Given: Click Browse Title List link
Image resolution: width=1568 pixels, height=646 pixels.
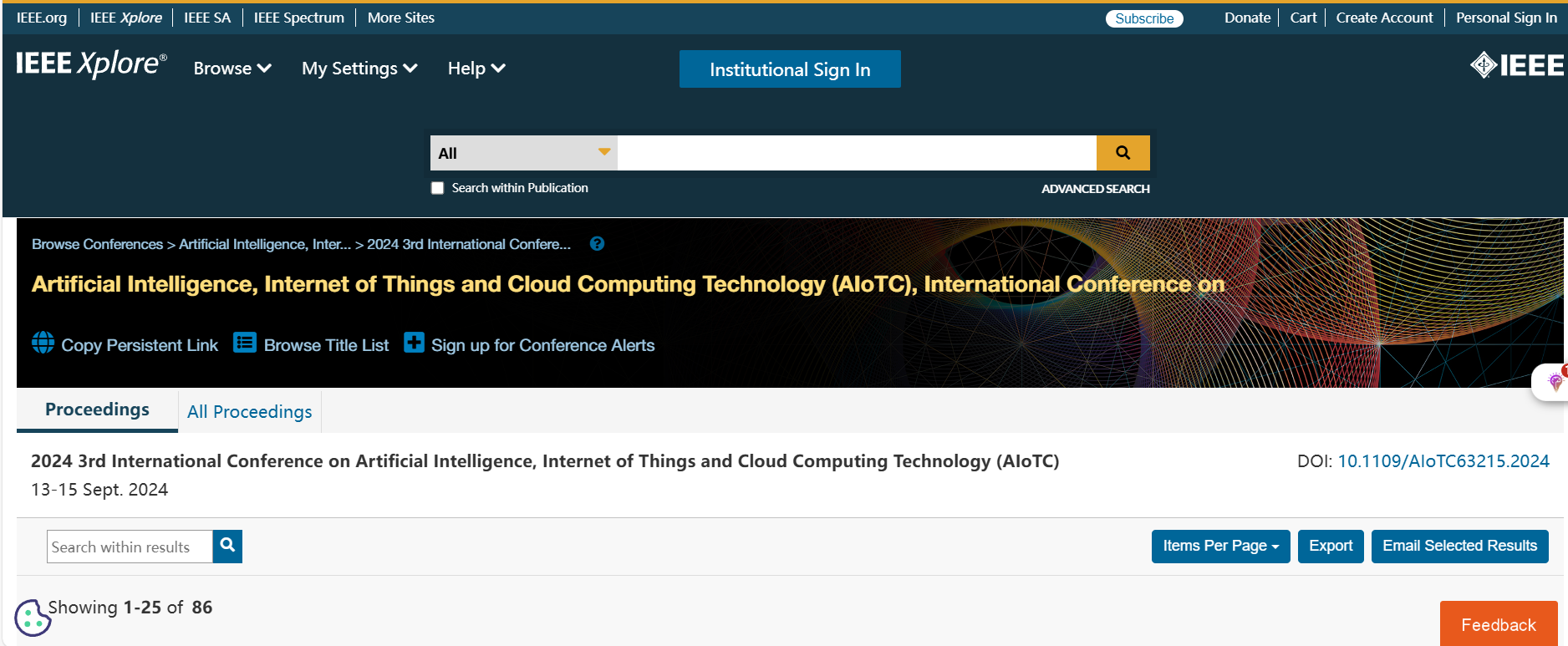Looking at the screenshot, I should tap(326, 345).
